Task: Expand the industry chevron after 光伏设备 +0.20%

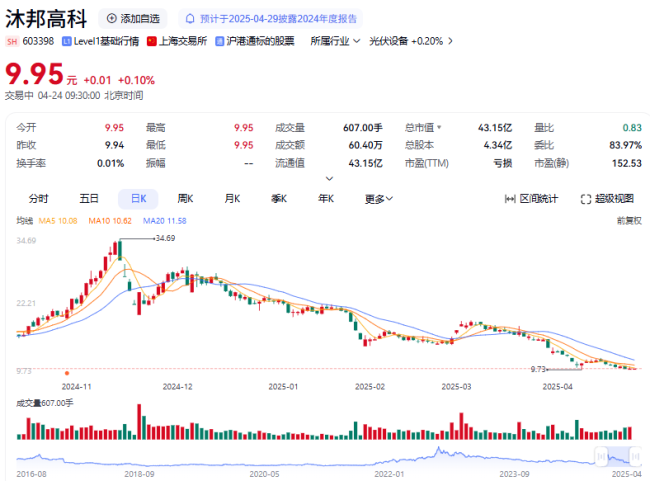Action: click(x=451, y=41)
